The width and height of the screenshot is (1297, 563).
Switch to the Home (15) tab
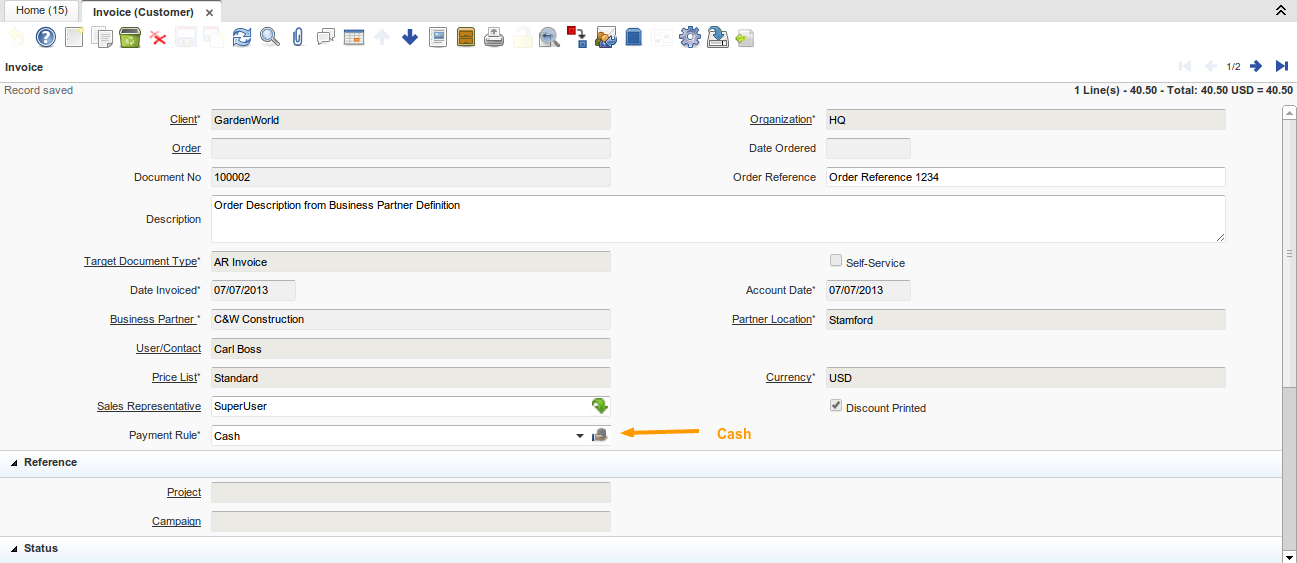coord(41,10)
